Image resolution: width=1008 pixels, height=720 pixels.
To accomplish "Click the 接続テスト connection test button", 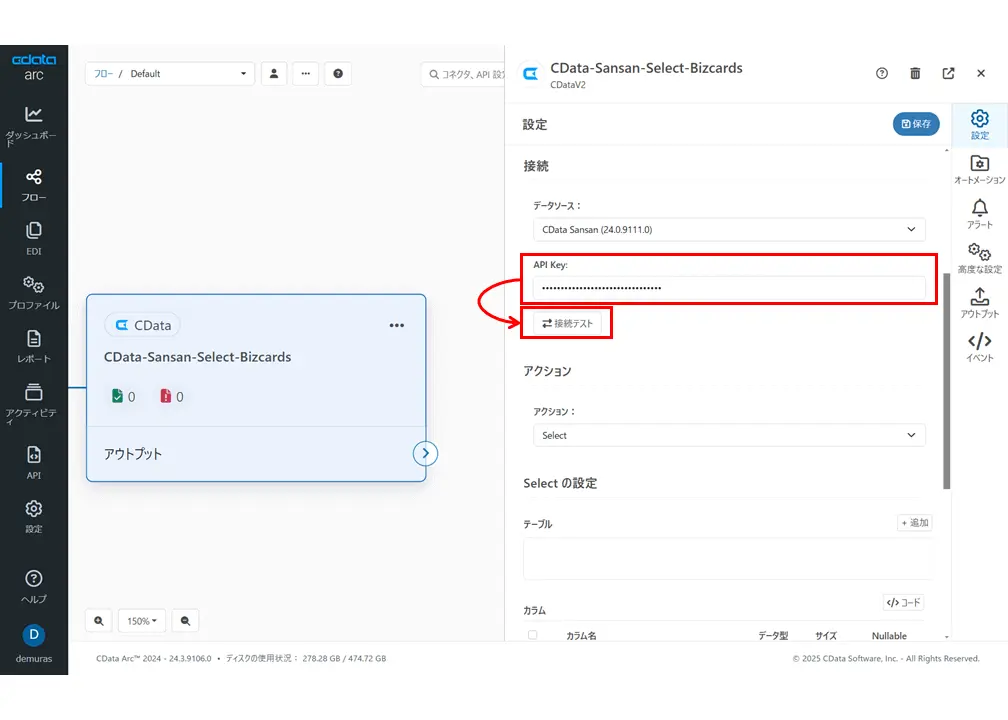I will click(x=567, y=323).
